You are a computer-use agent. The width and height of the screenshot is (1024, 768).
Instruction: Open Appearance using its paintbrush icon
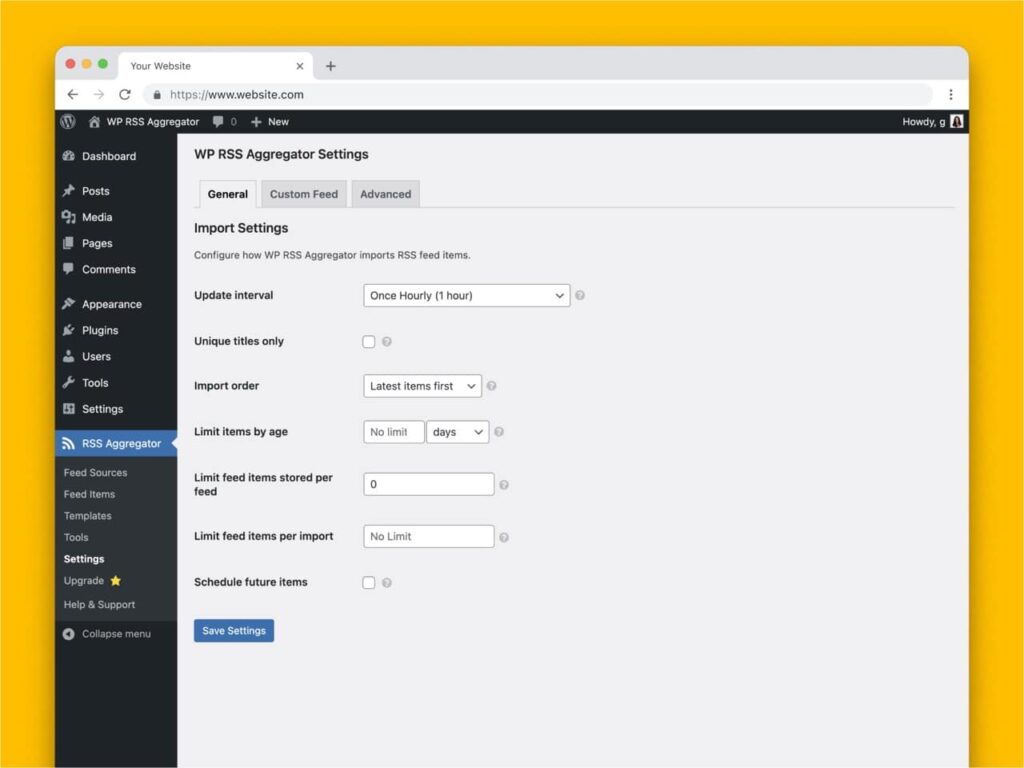click(x=69, y=303)
